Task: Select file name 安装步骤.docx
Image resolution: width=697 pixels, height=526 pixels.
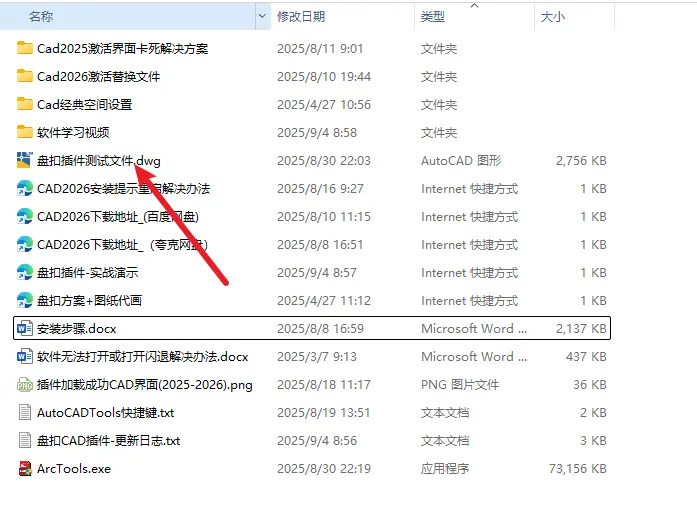Action: point(76,329)
